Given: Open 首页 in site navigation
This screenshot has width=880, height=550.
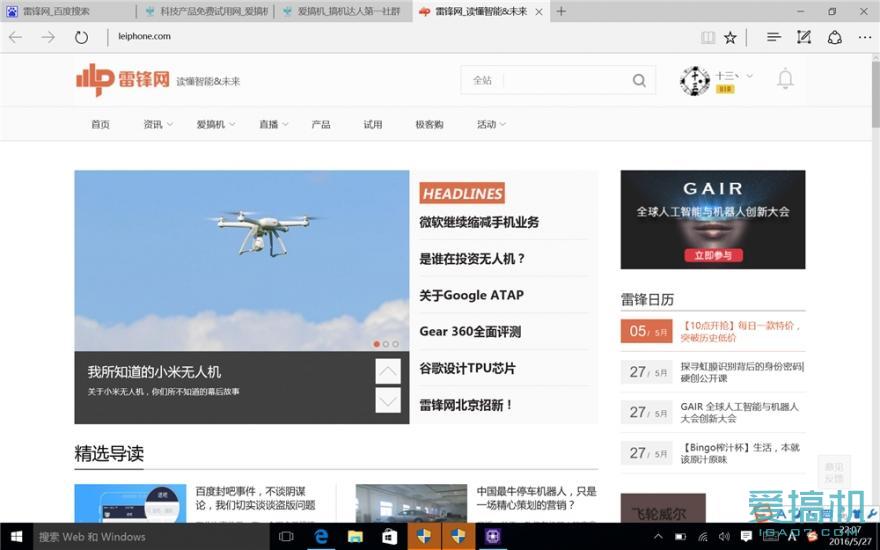Looking at the screenshot, I should [x=100, y=125].
